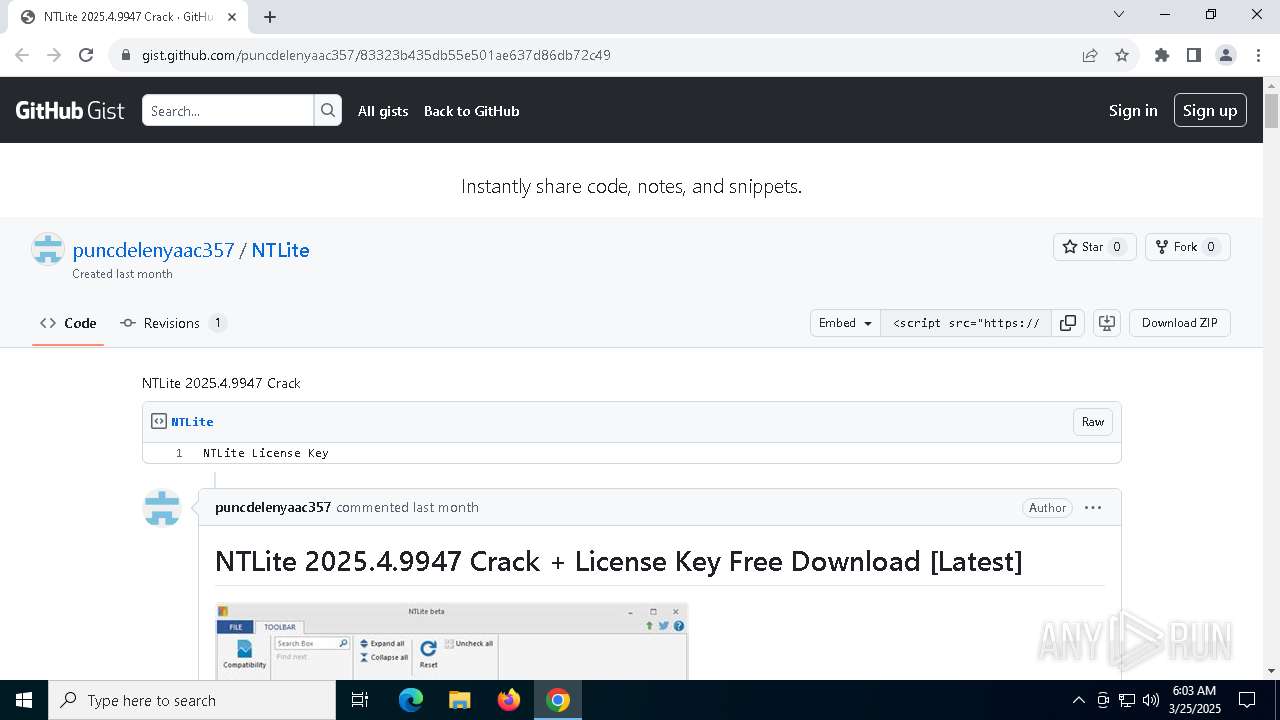Toggle the browser side panel

[1194, 55]
